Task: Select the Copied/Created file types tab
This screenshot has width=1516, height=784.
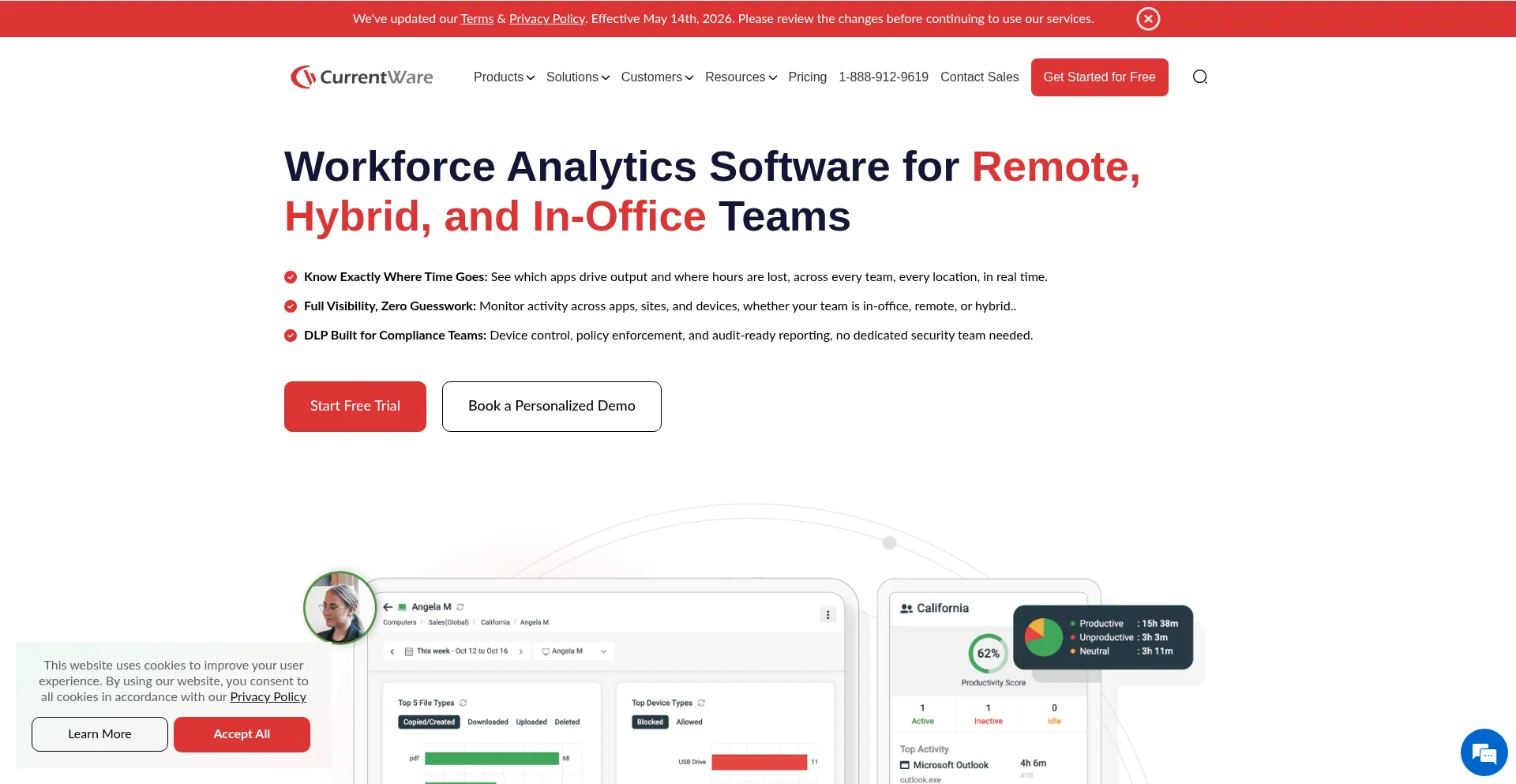Action: tap(429, 722)
